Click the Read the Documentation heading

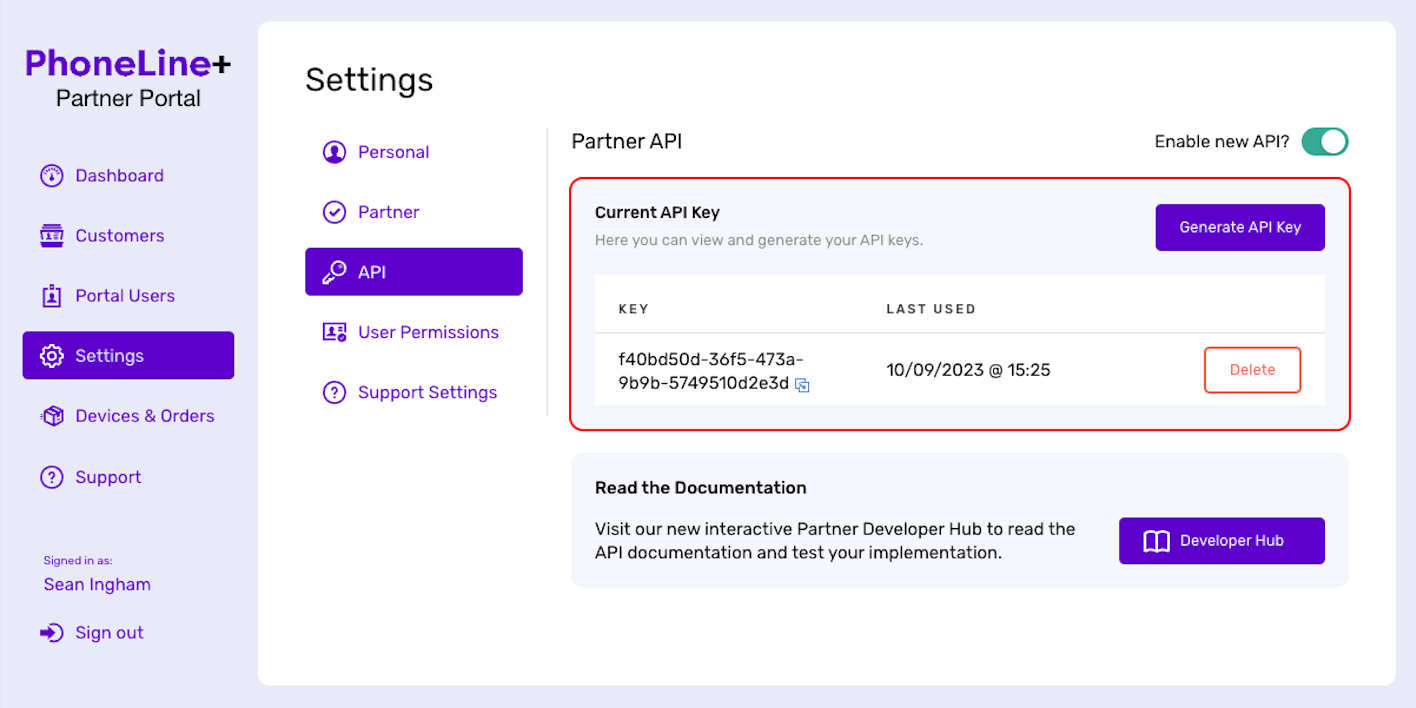pyautogui.click(x=700, y=488)
